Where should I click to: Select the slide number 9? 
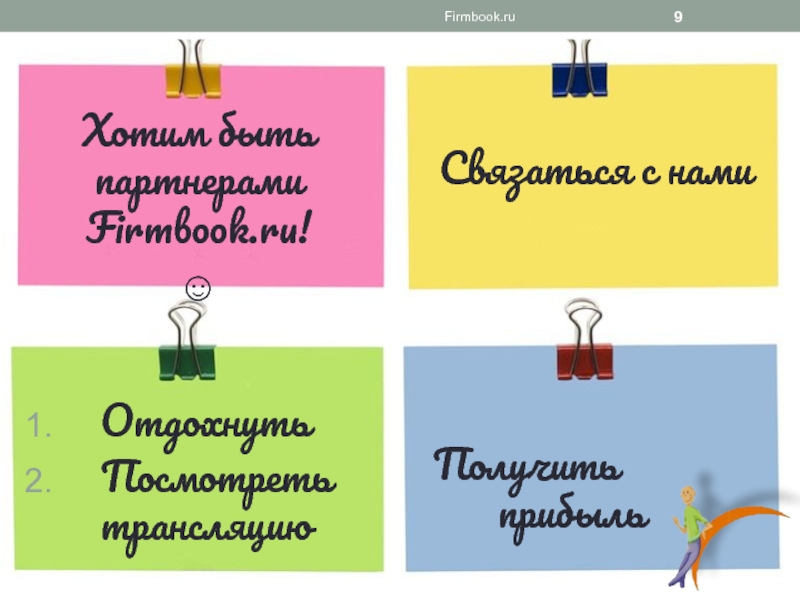pos(678,17)
